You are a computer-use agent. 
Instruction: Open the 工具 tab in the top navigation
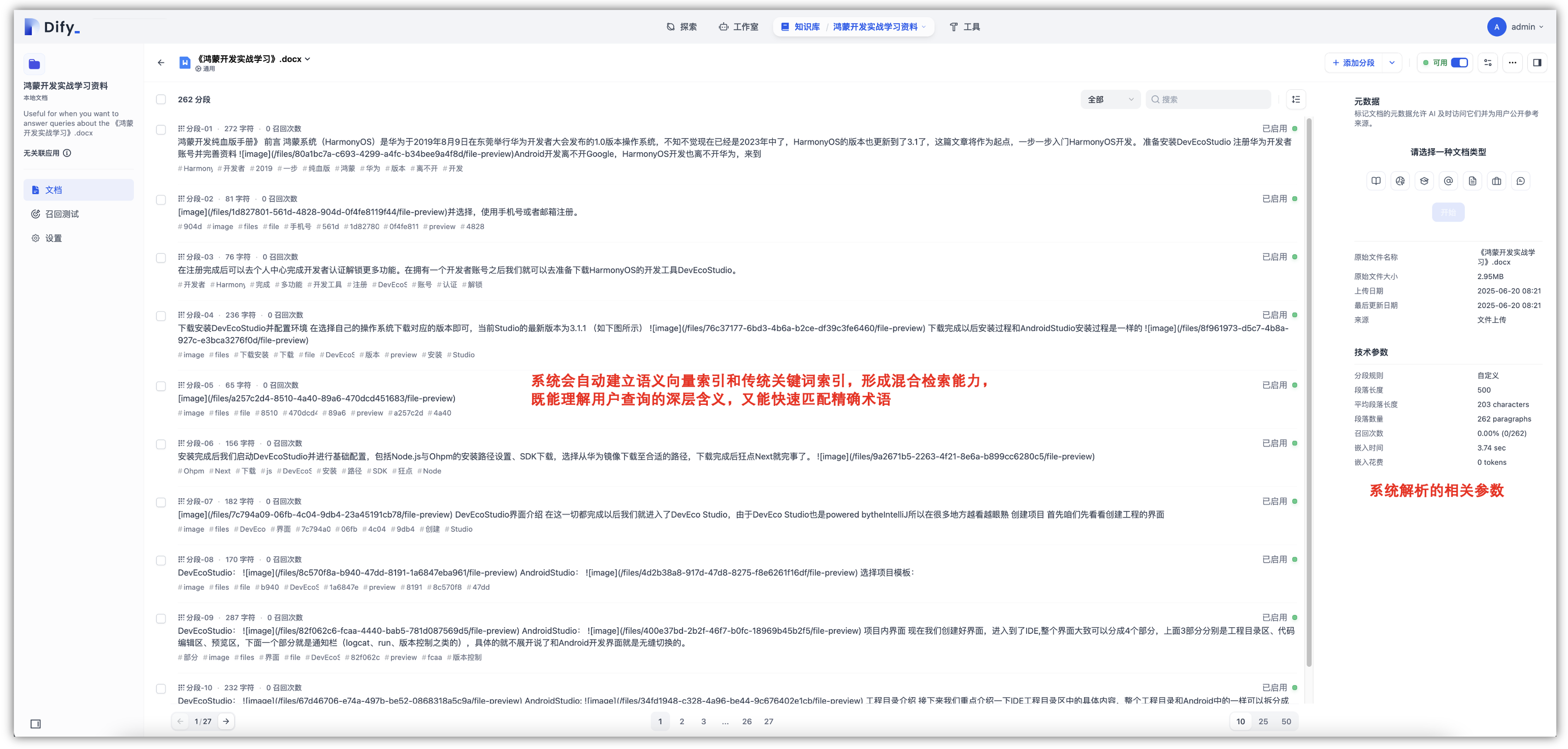(965, 27)
